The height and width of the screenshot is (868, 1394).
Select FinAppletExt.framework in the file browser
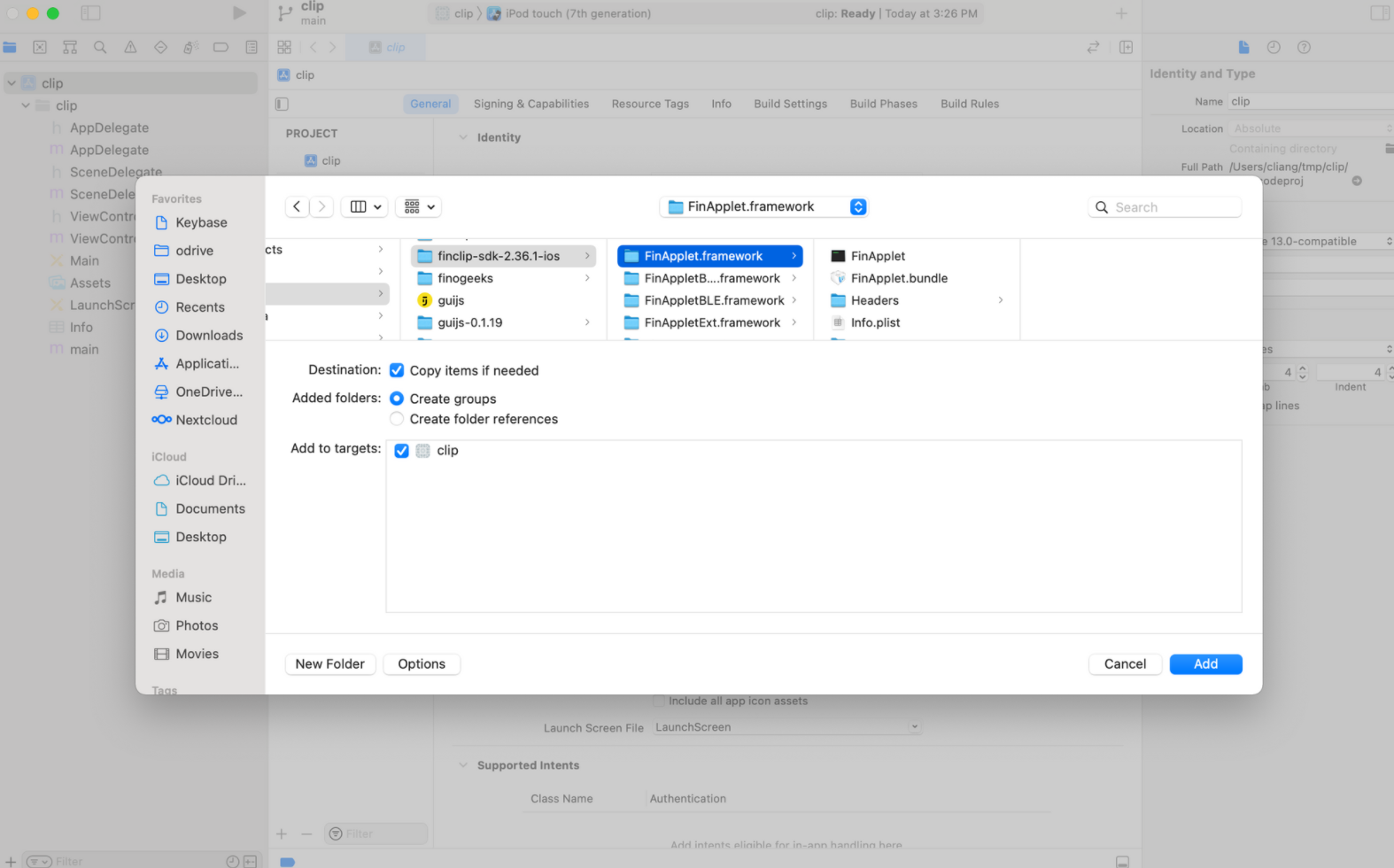coord(710,322)
